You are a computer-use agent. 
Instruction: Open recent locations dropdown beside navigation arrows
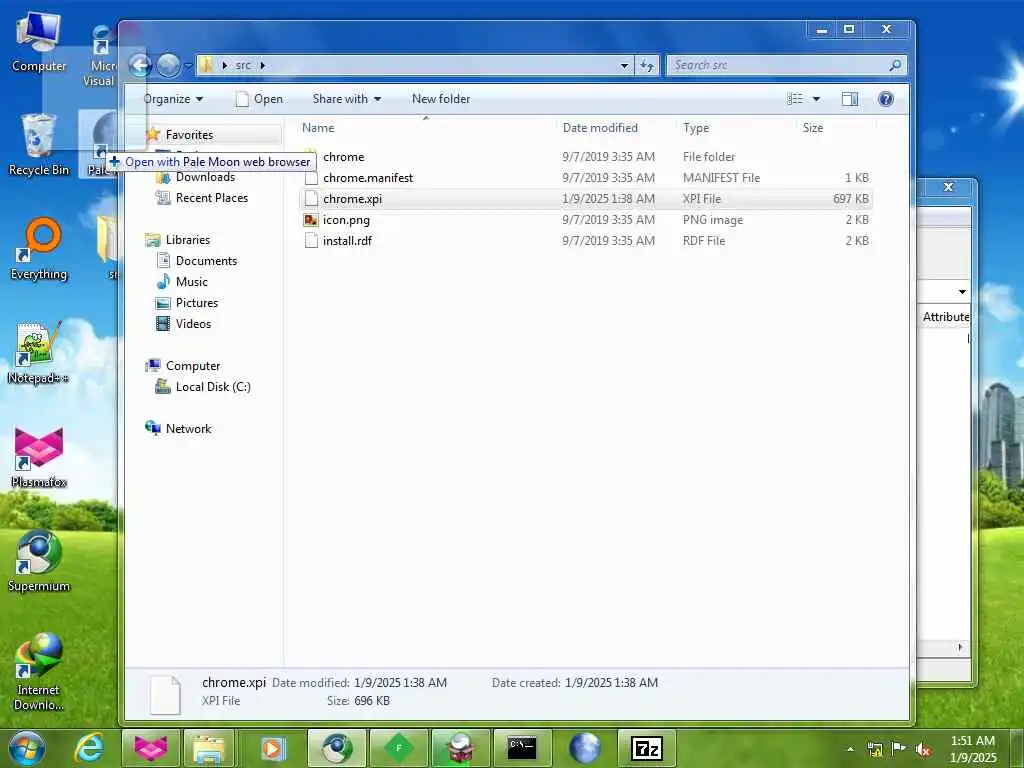[x=188, y=66]
